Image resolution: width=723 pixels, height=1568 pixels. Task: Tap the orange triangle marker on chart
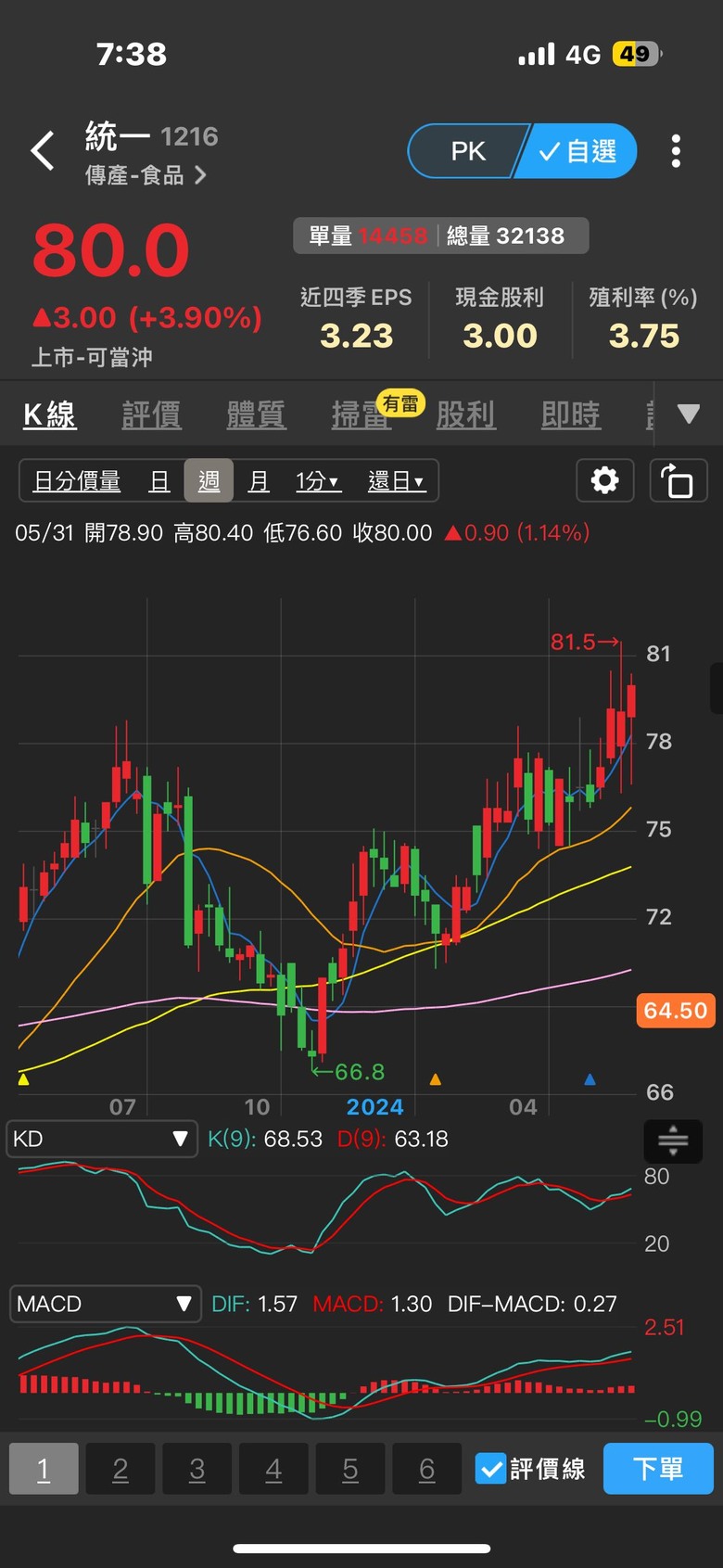click(x=436, y=1078)
